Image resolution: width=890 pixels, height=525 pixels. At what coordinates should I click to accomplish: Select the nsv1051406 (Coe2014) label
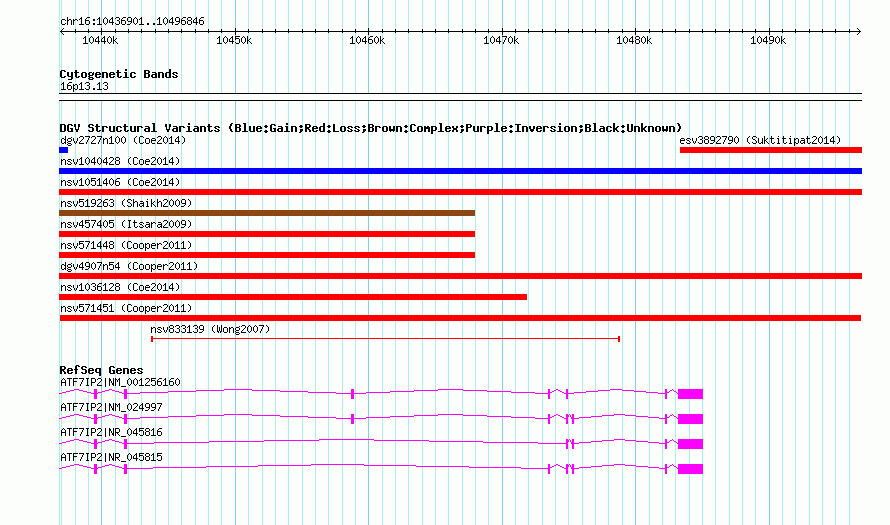[120, 182]
